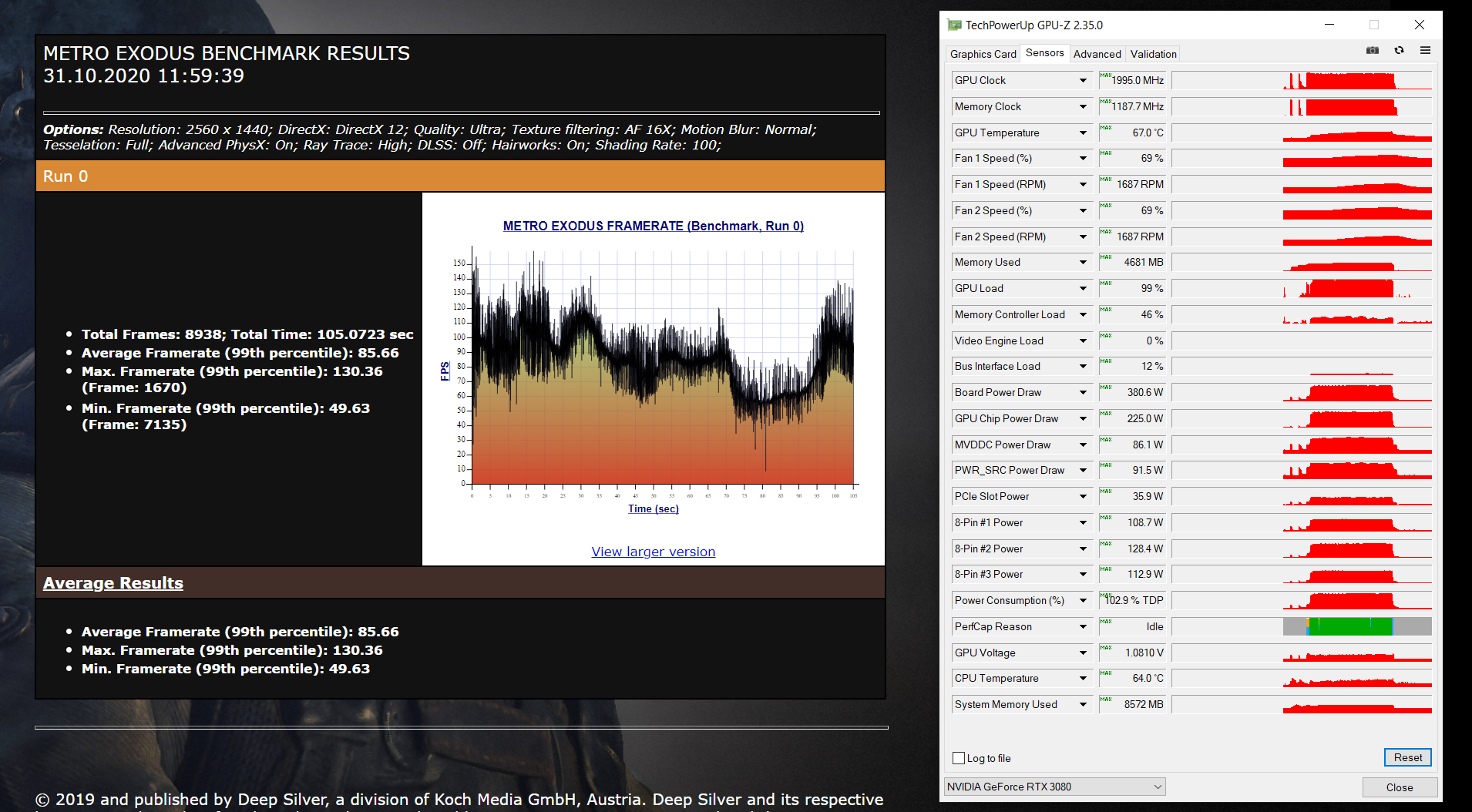
Task: Open the GPU Chip Power Draw dropdown
Action: coord(1083,418)
